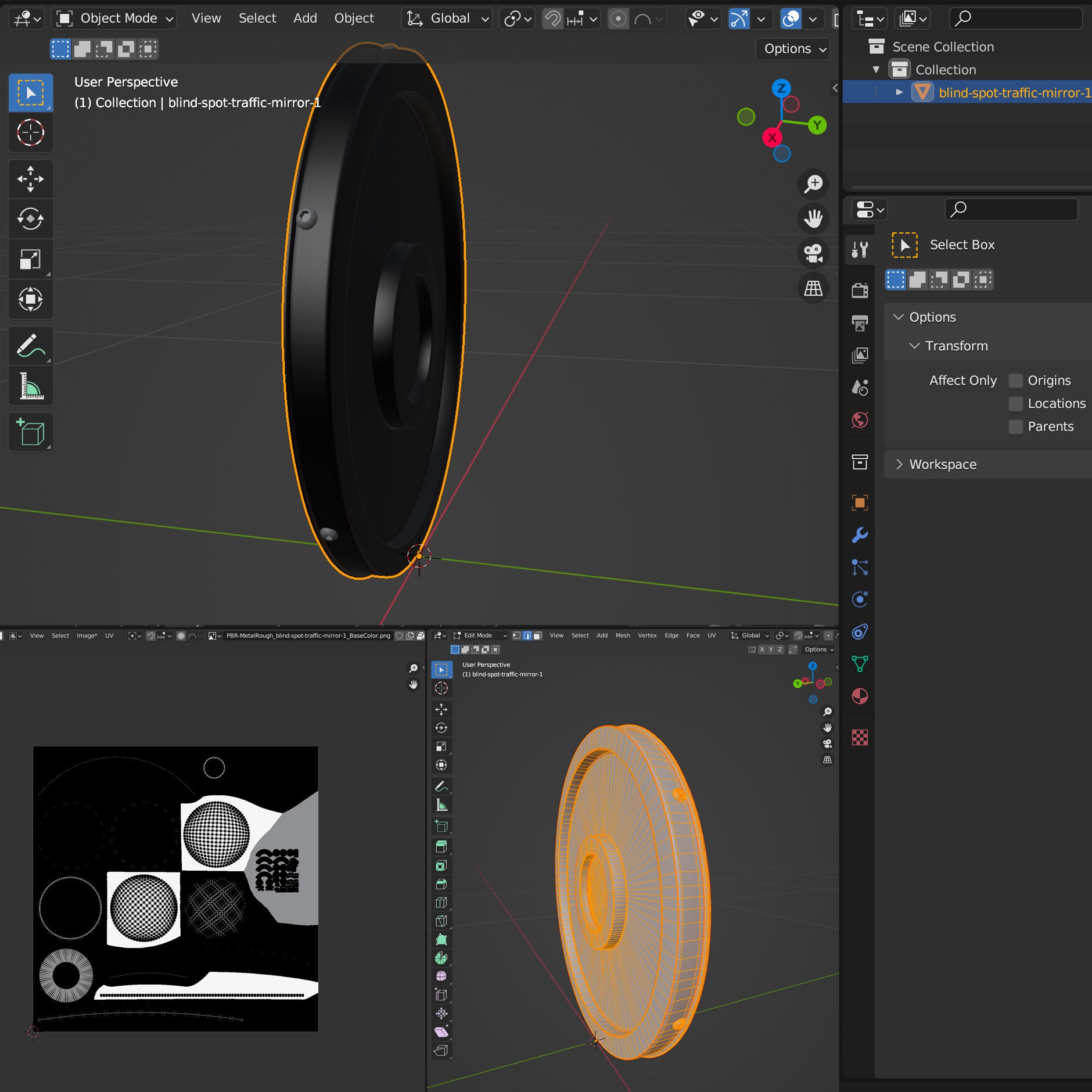Activate the Scale tool in main viewport toolbar
1092x1092 pixels.
31,259
